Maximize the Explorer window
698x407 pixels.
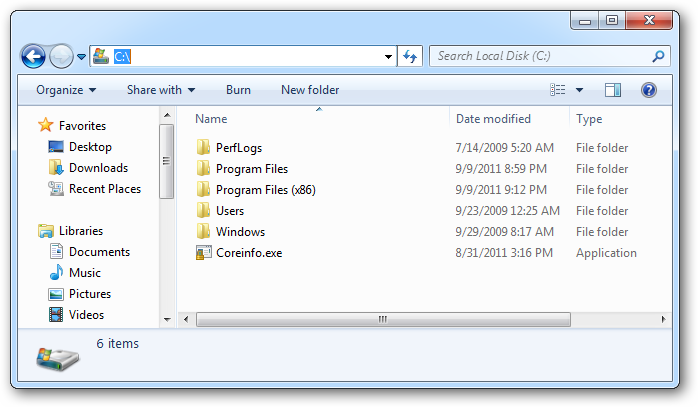[x=612, y=20]
